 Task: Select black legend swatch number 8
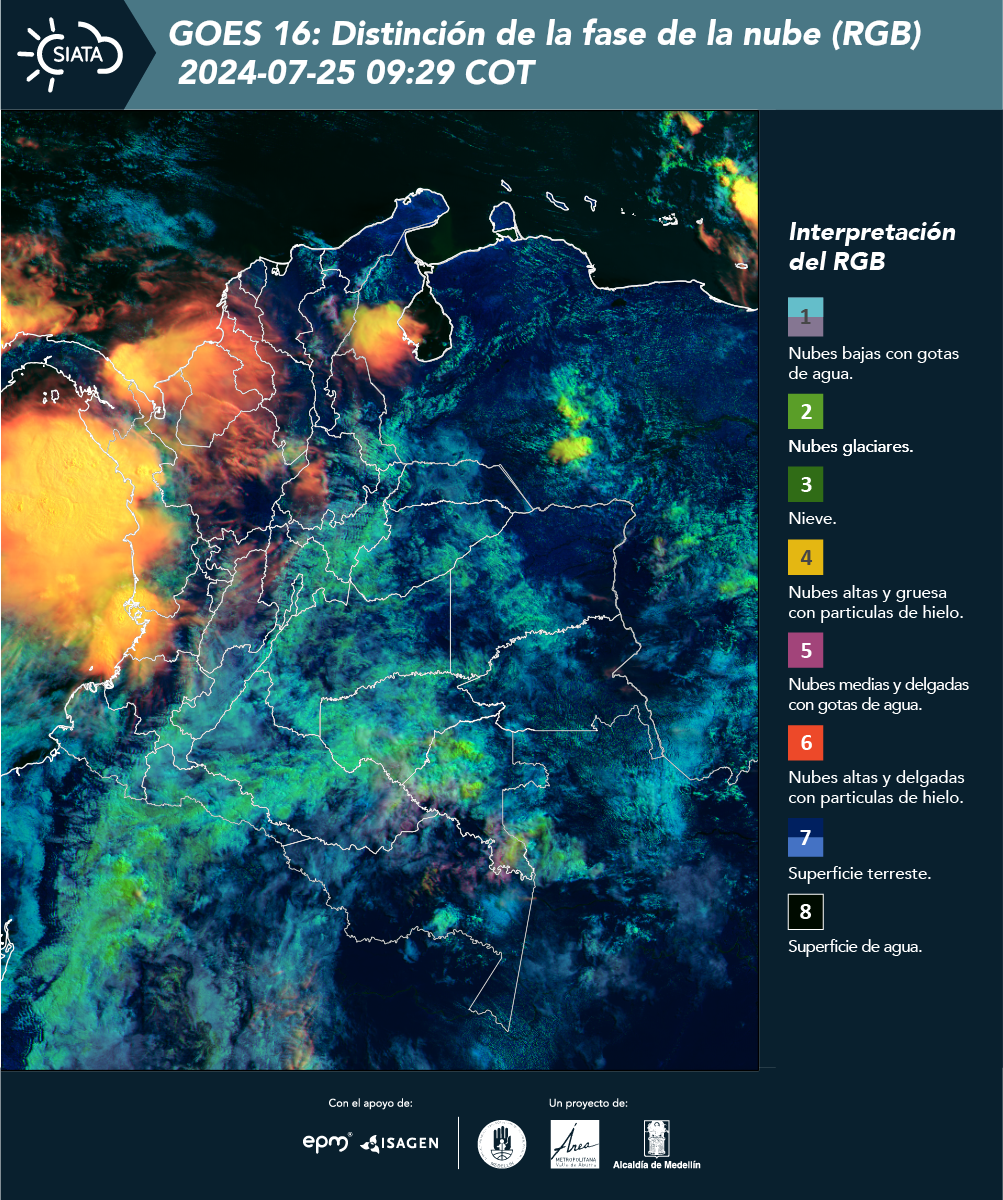tap(805, 912)
